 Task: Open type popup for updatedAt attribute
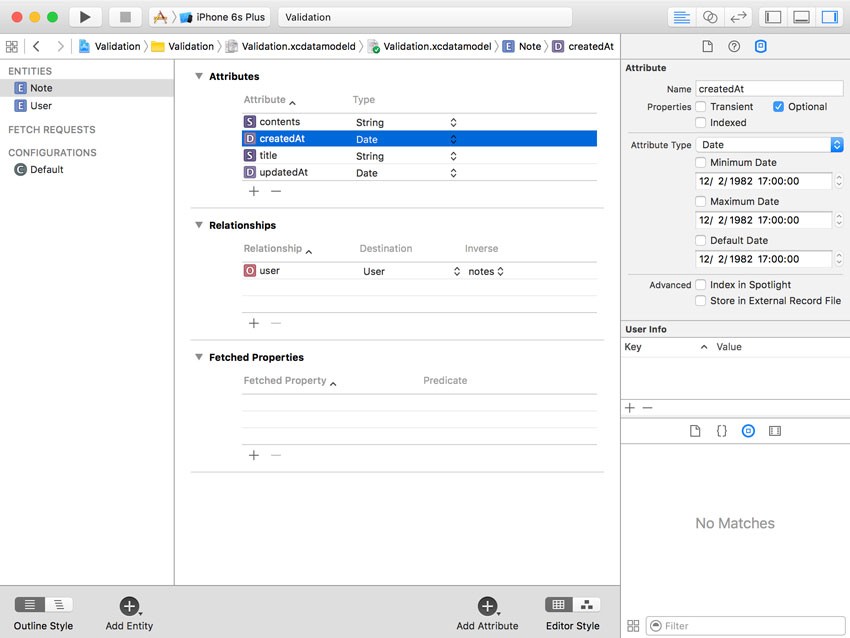[x=453, y=173]
